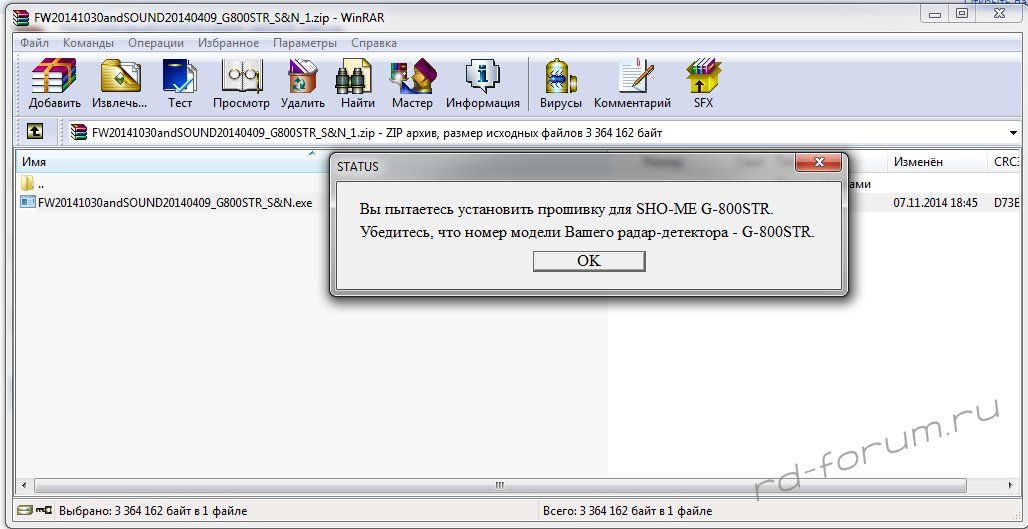Go up one folder level arrow button
The width and height of the screenshot is (1028, 529).
tap(35, 132)
